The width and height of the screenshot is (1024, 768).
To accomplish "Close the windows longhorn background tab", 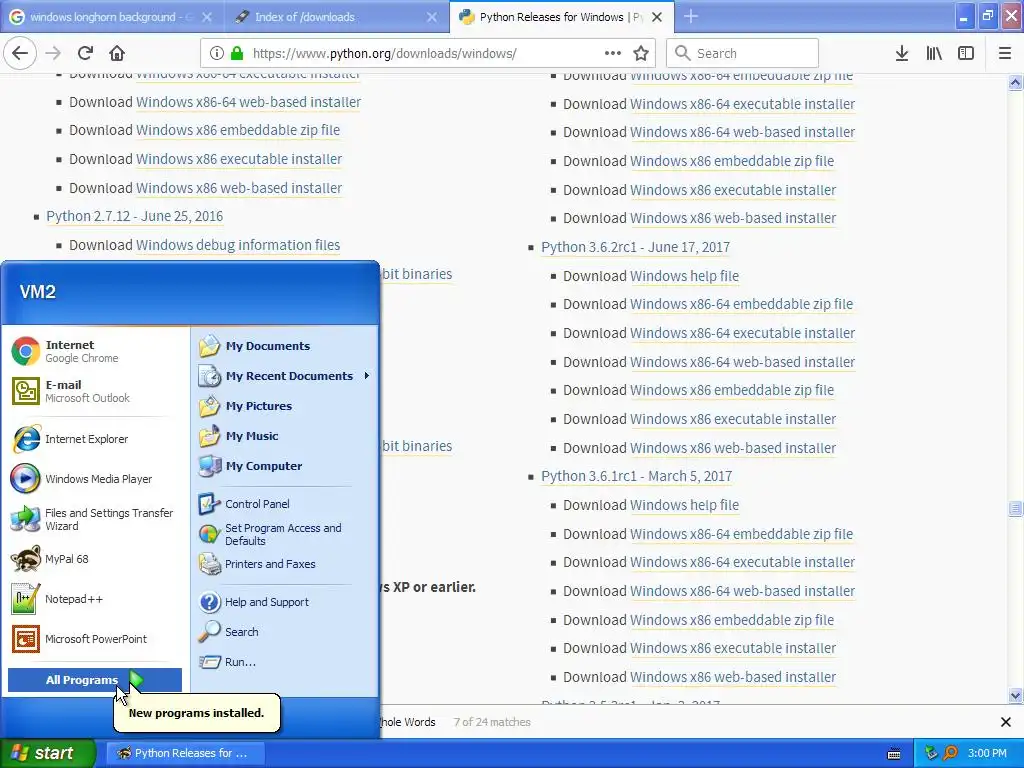I will (207, 17).
